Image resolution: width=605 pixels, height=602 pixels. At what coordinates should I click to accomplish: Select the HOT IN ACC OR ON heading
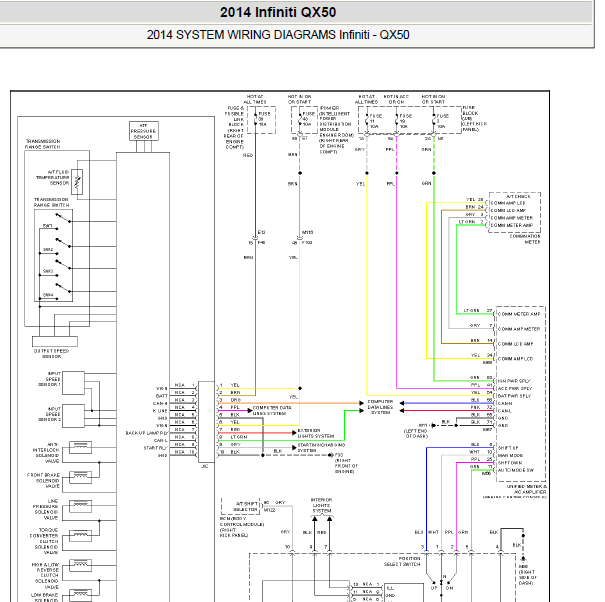(x=396, y=99)
